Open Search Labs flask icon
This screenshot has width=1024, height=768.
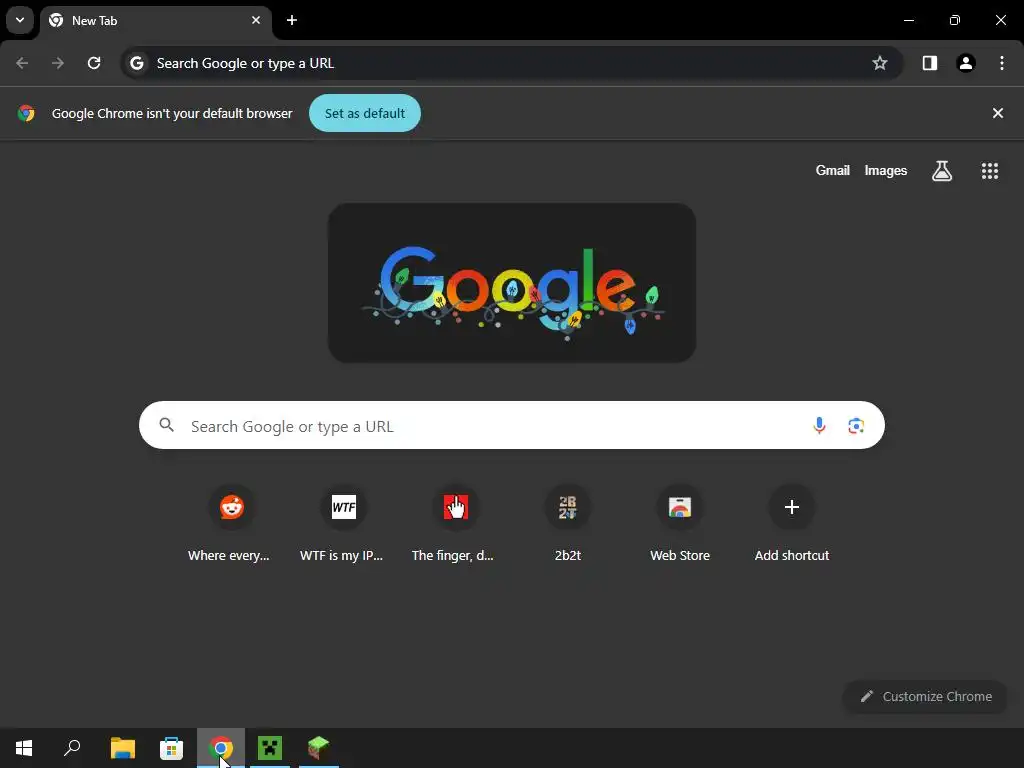click(942, 171)
